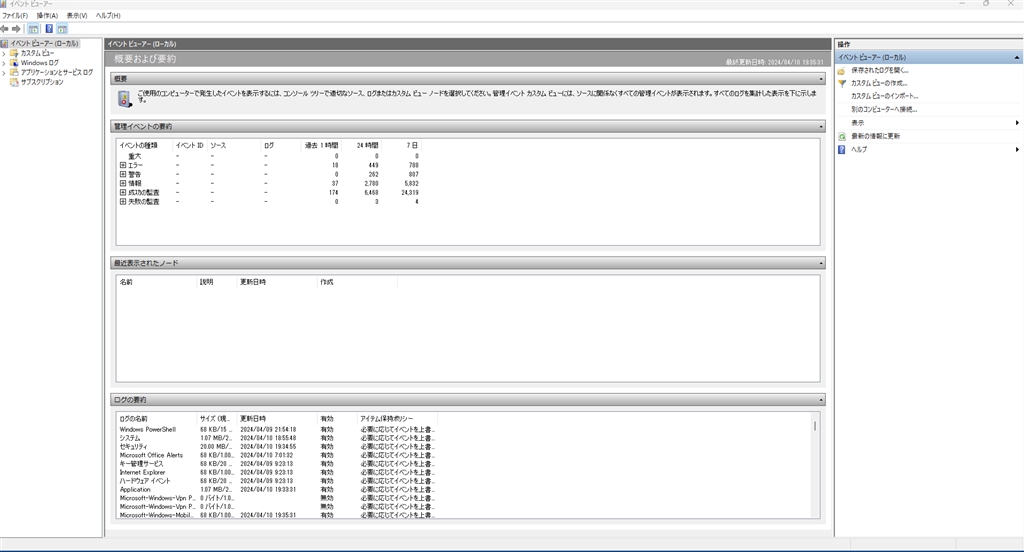
Task: Expand the カスタム ビュー tree node
Action: coord(4,54)
